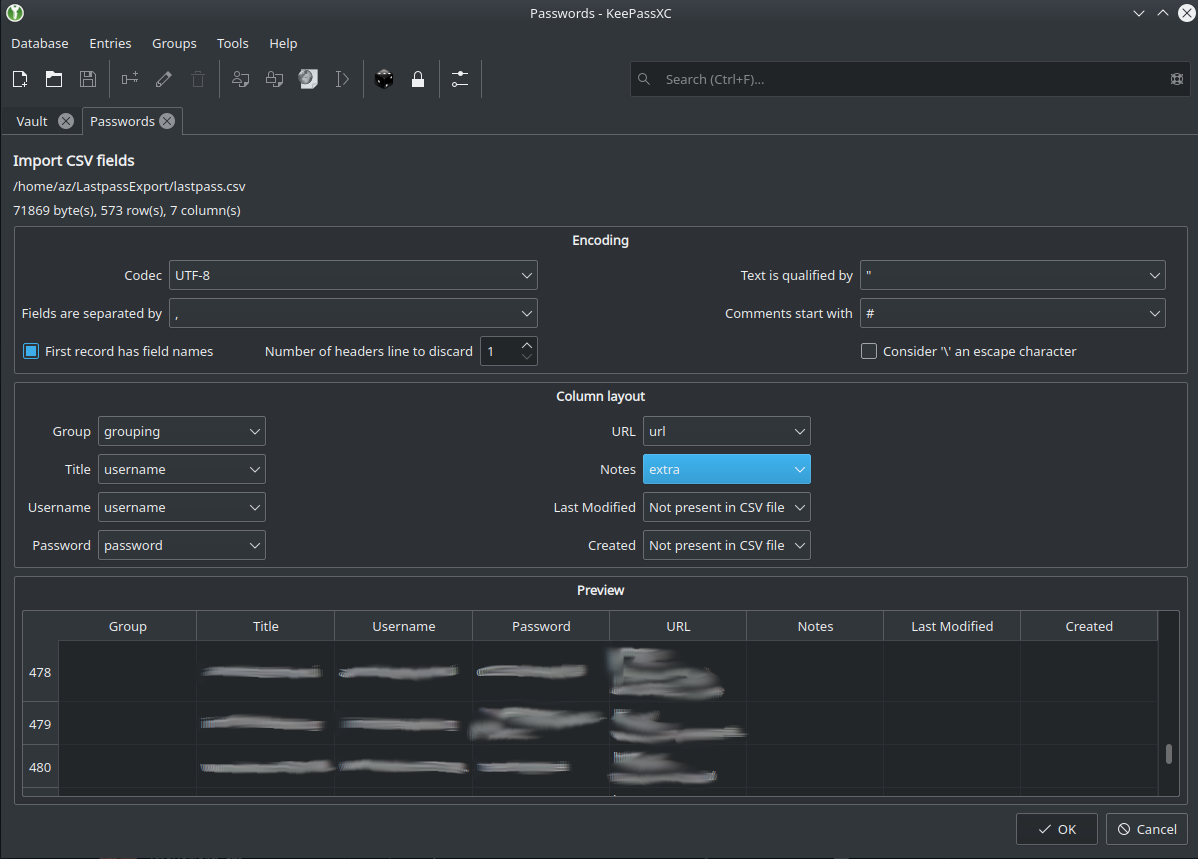
Task: Focus the Search (Ctrl+F) field
Action: coord(909,79)
